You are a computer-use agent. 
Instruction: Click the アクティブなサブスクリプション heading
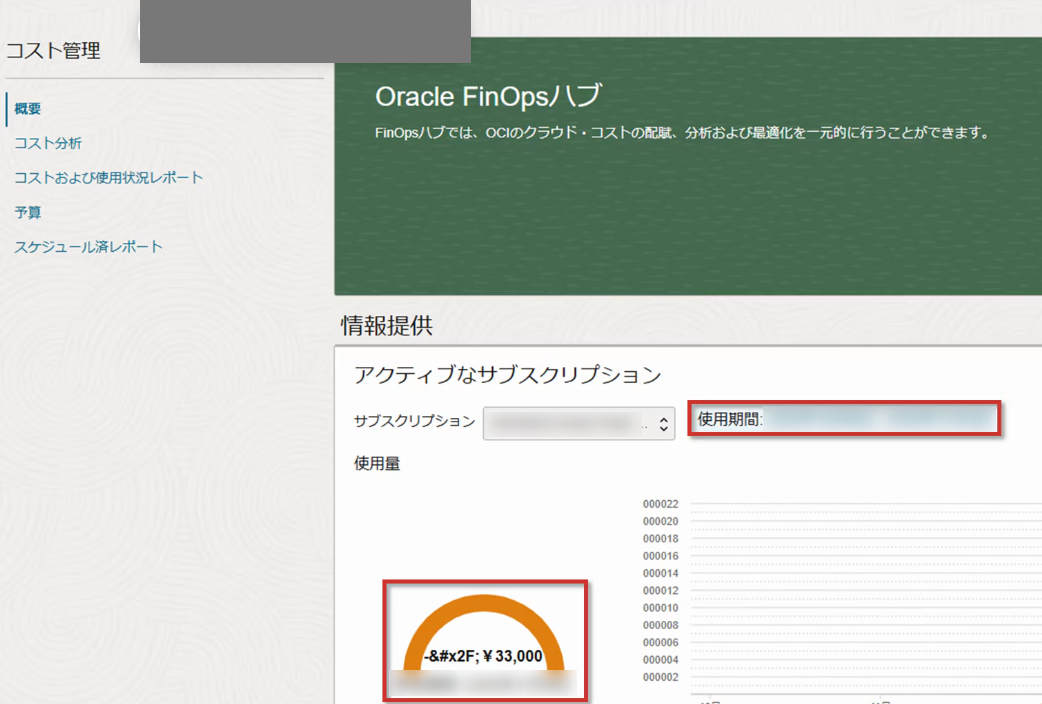pyautogui.click(x=508, y=375)
